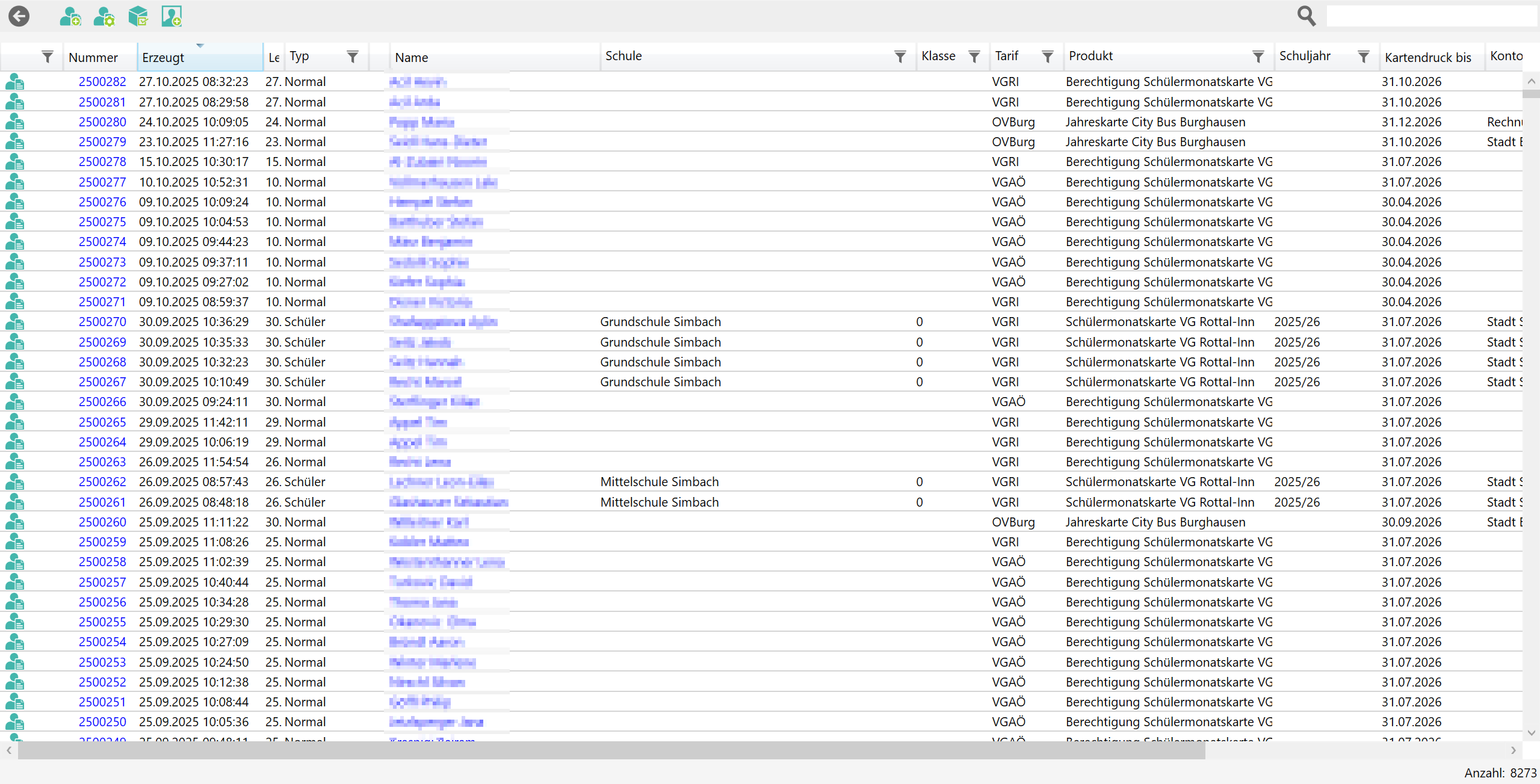Open the Typ column filter

tap(353, 57)
